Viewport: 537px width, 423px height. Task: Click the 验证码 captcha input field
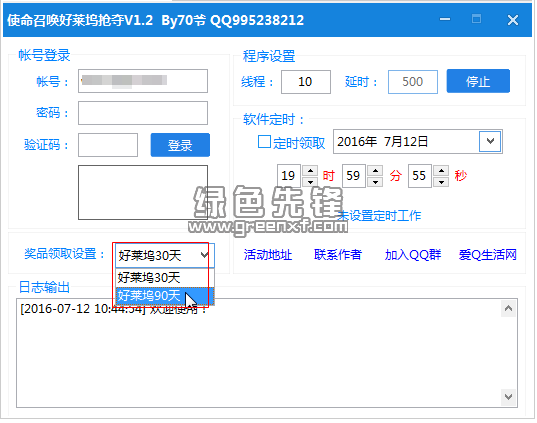(x=108, y=145)
